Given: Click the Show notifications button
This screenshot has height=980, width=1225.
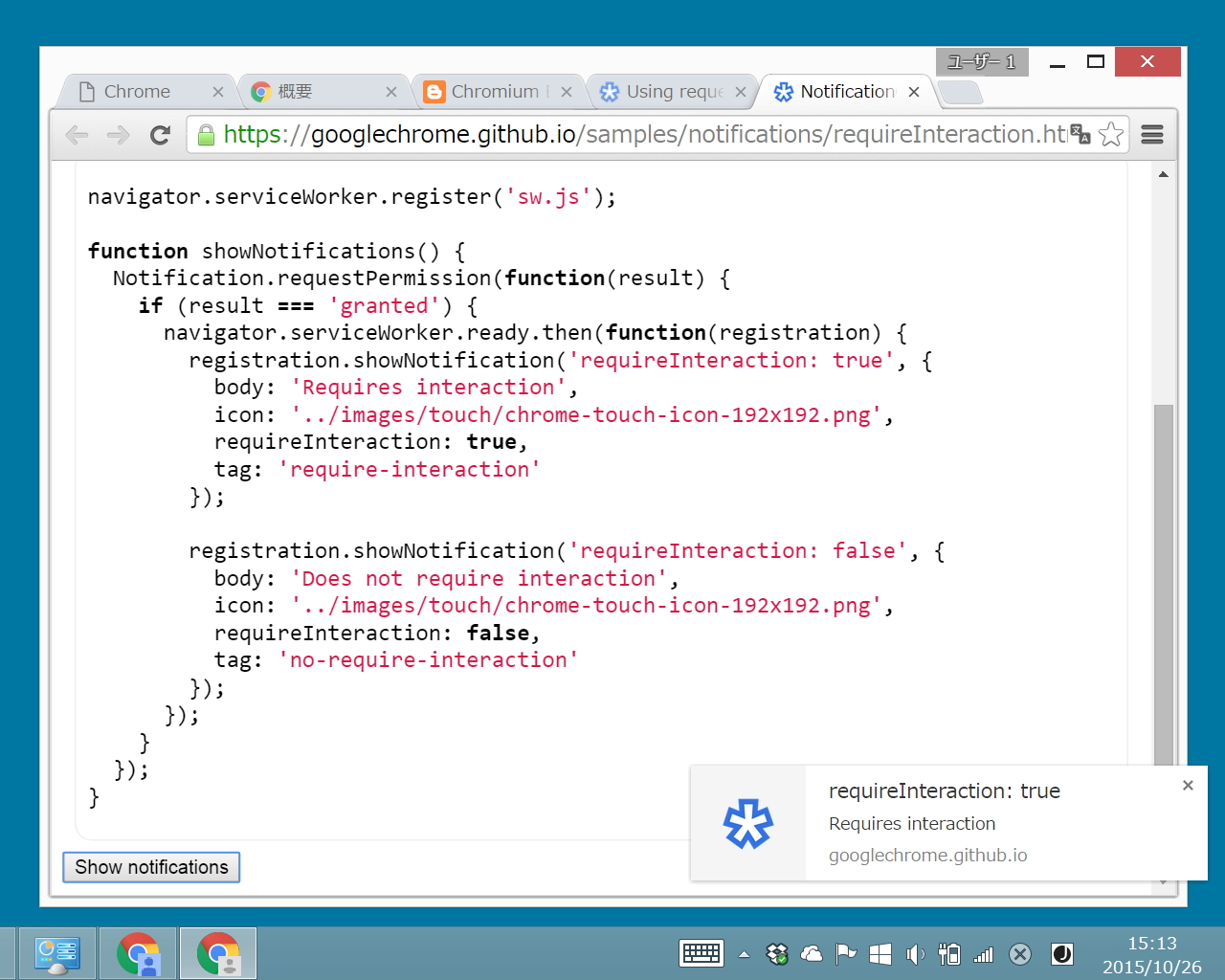Looking at the screenshot, I should [x=151, y=867].
